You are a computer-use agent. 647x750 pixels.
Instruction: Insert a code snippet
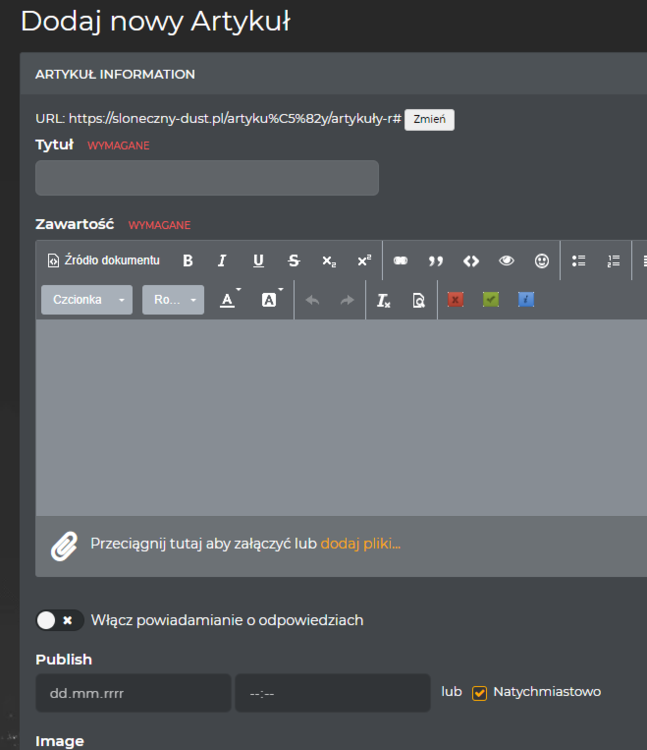click(471, 261)
